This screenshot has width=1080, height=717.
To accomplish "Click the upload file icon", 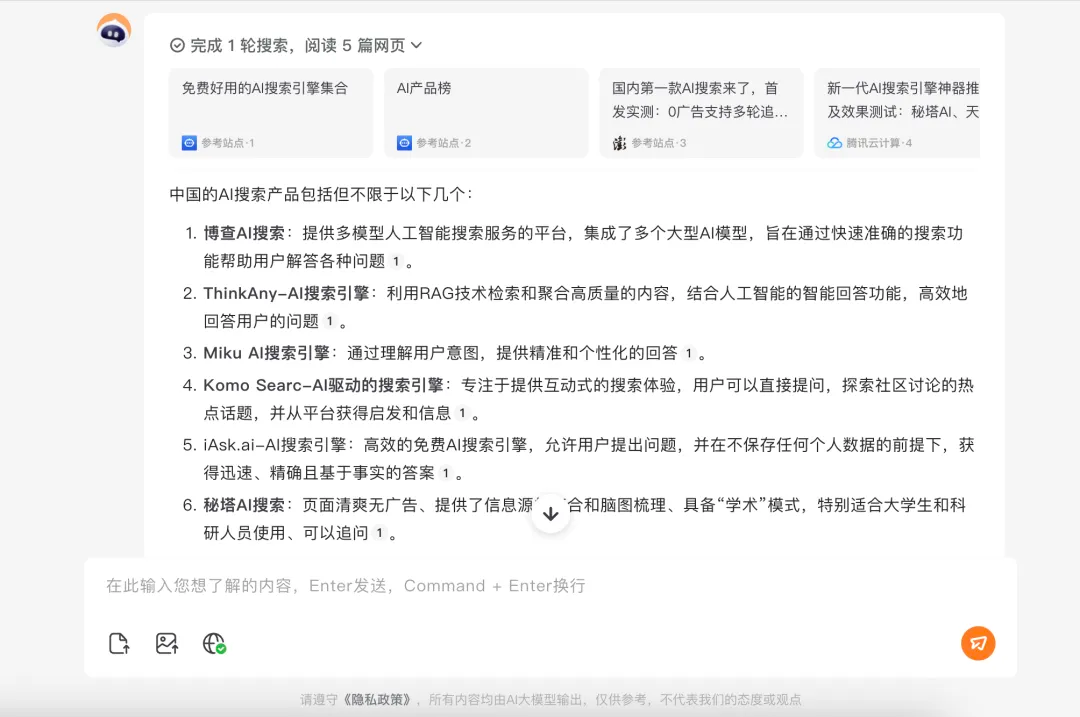I will pyautogui.click(x=119, y=643).
